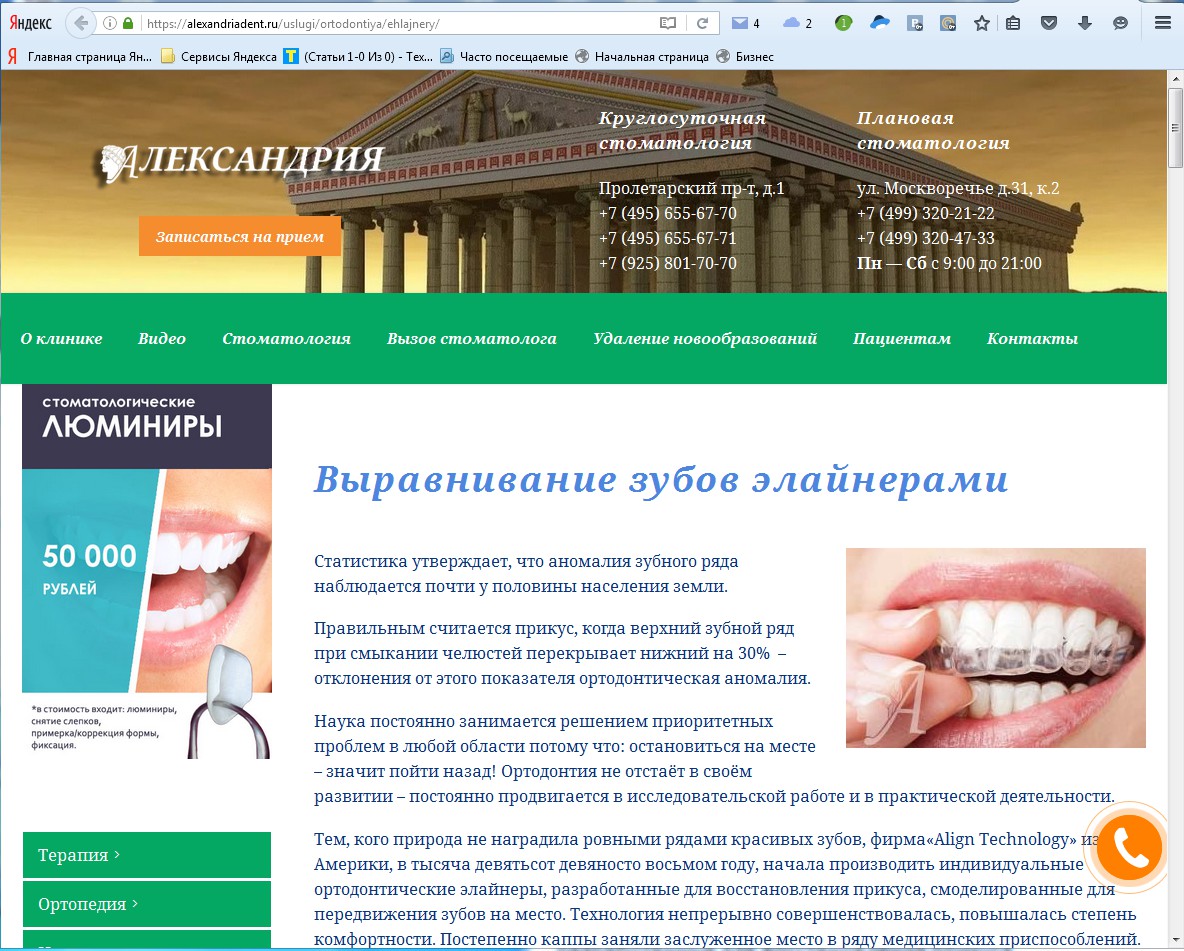The height and width of the screenshot is (951, 1184).
Task: Open 'Пациентам' menu item
Action: click(x=902, y=338)
